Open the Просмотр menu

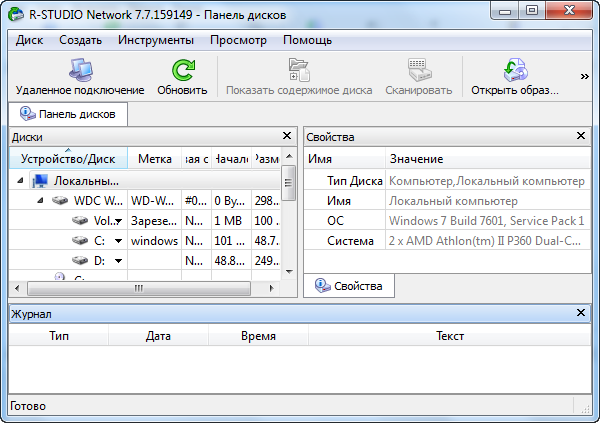238,40
